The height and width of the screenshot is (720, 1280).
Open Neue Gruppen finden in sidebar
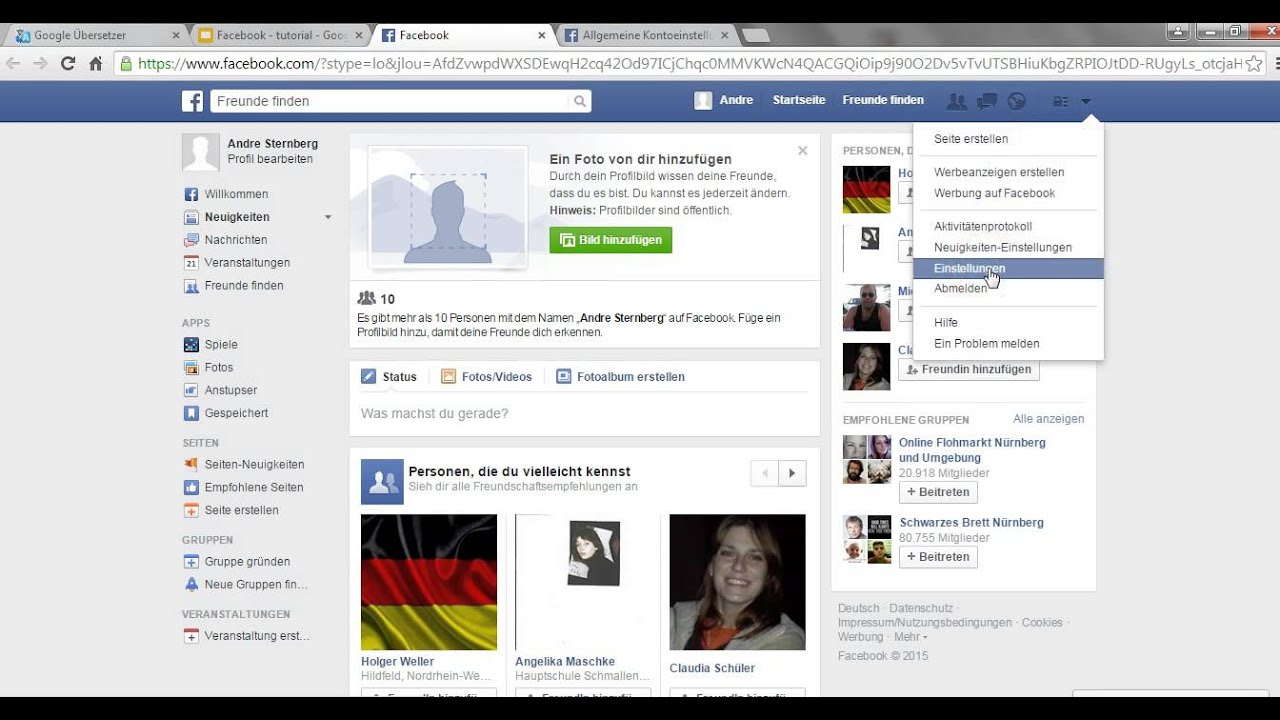[x=256, y=585]
